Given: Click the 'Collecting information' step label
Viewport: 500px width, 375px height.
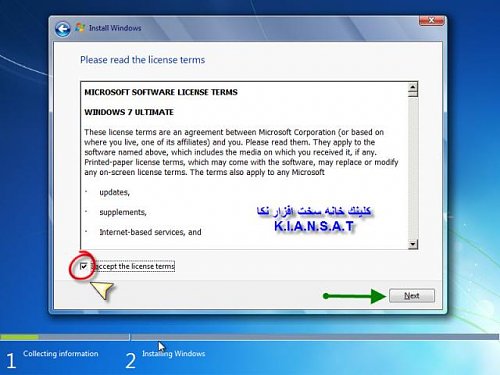Looking at the screenshot, I should 61,354.
